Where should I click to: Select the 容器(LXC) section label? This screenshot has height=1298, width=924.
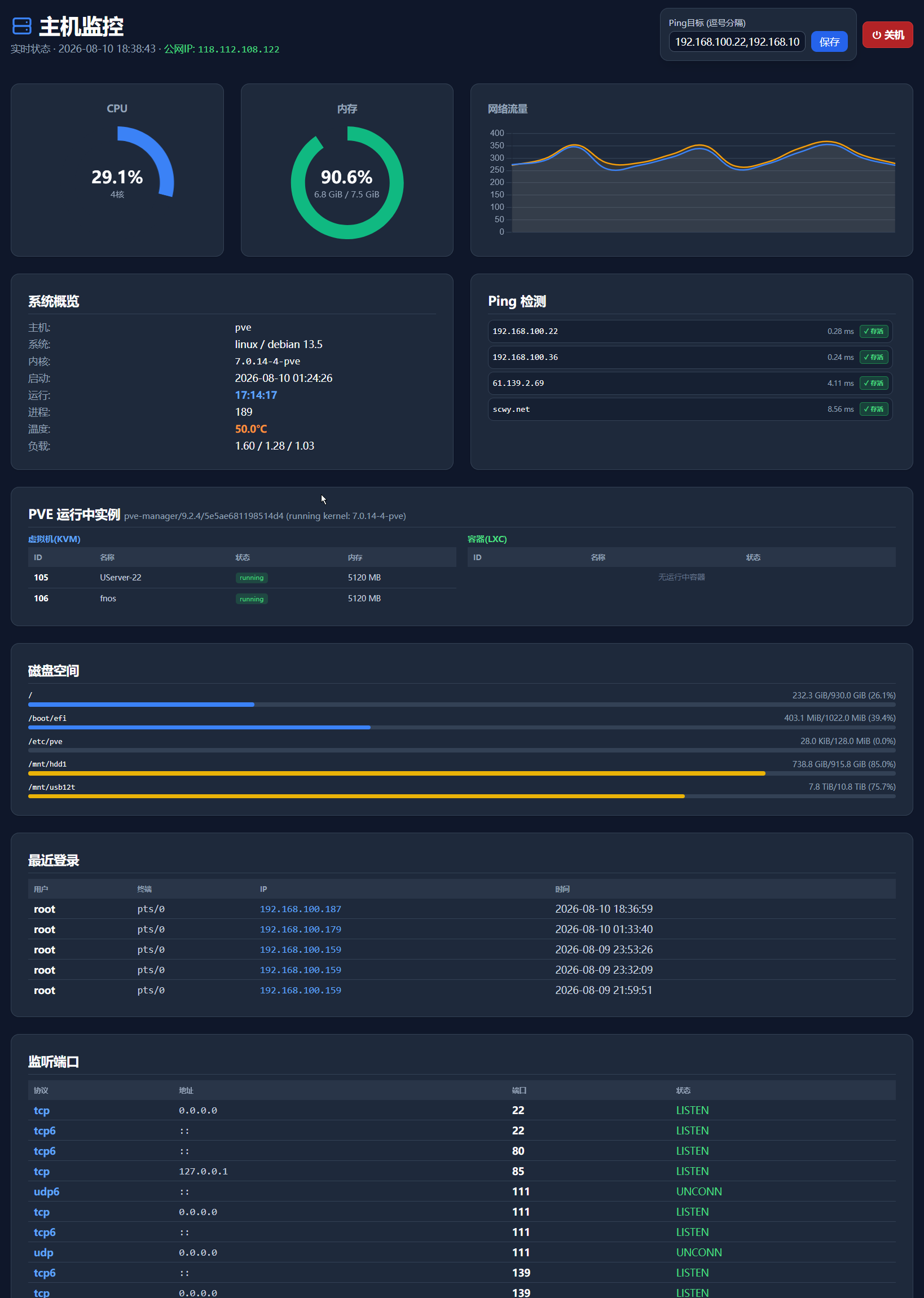pyautogui.click(x=487, y=539)
